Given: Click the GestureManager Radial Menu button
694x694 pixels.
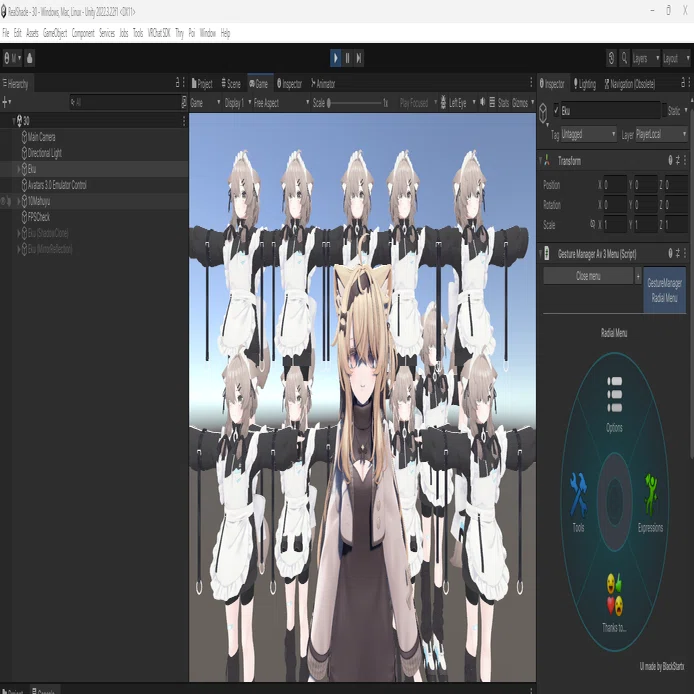Looking at the screenshot, I should (664, 290).
